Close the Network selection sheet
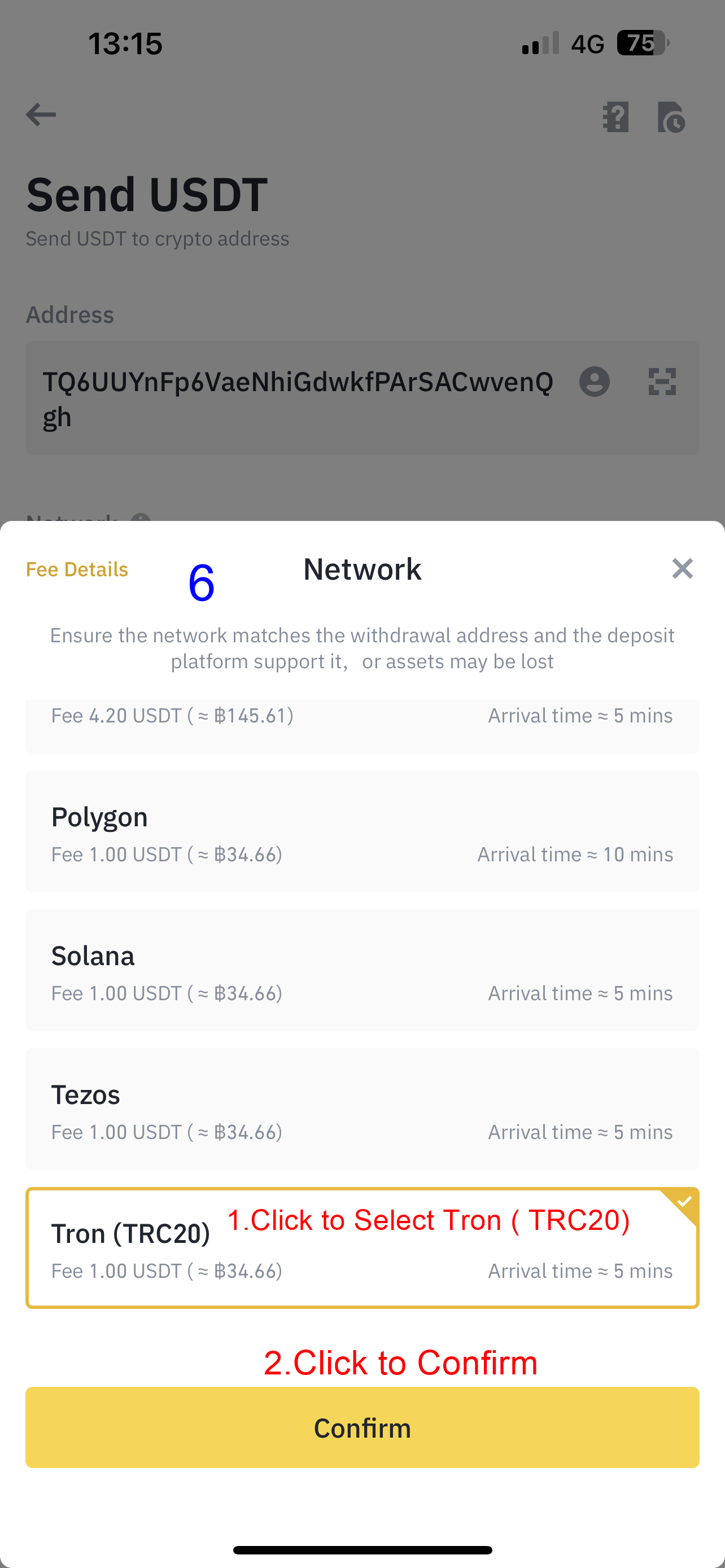 click(683, 568)
